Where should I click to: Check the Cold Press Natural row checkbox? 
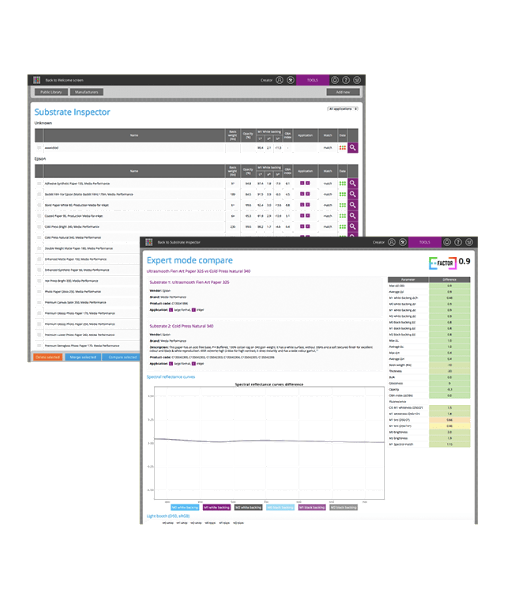[x=39, y=238]
